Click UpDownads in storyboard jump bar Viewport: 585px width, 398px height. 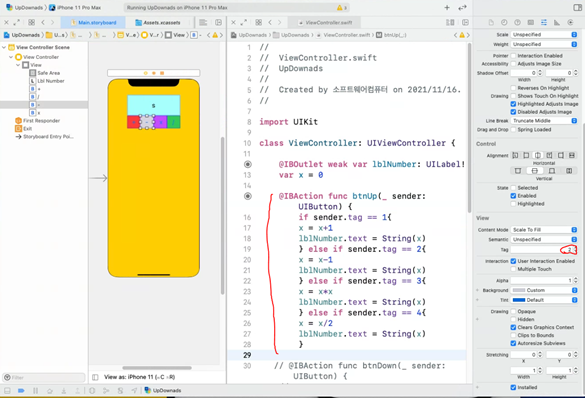pos(22,35)
